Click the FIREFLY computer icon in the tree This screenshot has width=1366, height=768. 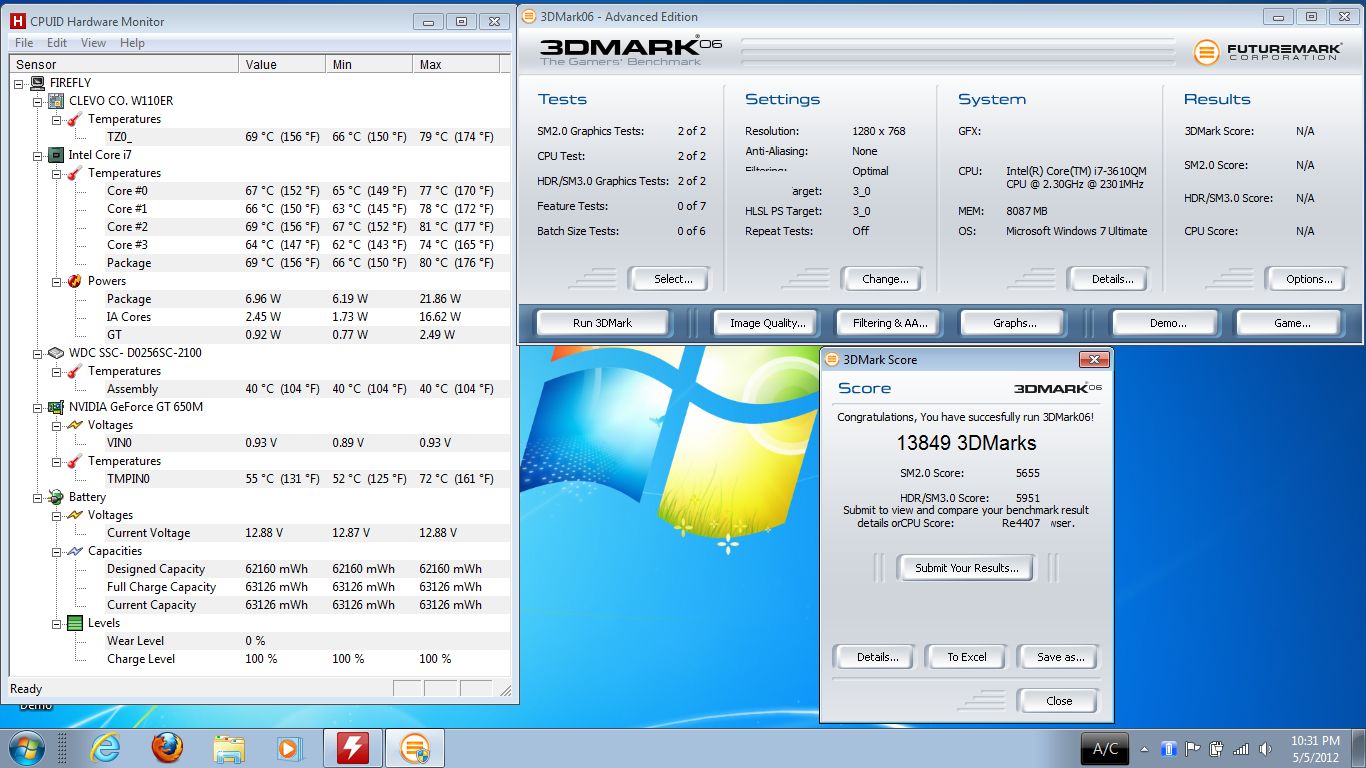(38, 83)
